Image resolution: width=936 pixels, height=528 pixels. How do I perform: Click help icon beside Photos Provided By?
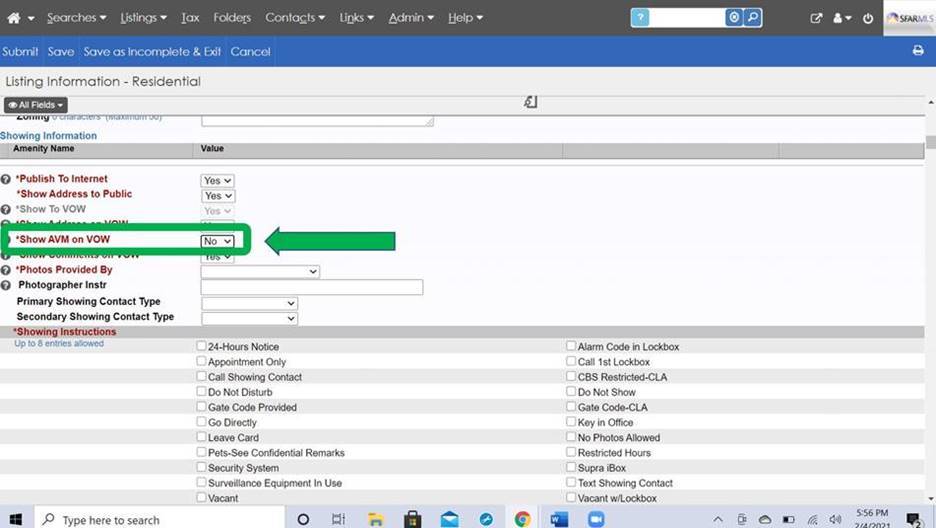tap(6, 270)
